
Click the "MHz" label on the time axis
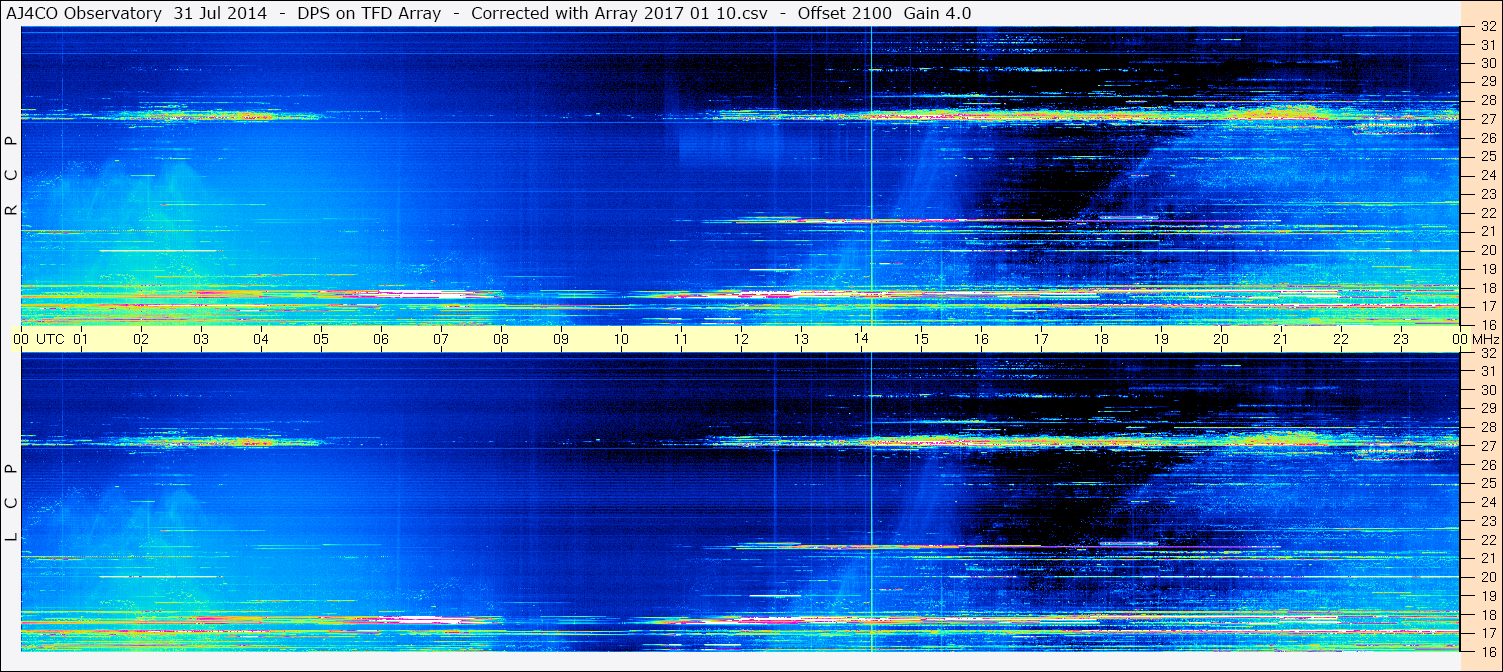pyautogui.click(x=1484, y=339)
